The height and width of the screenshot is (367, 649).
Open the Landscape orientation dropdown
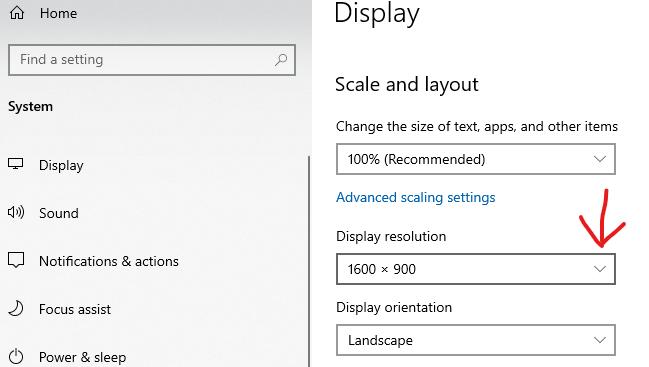click(x=476, y=340)
